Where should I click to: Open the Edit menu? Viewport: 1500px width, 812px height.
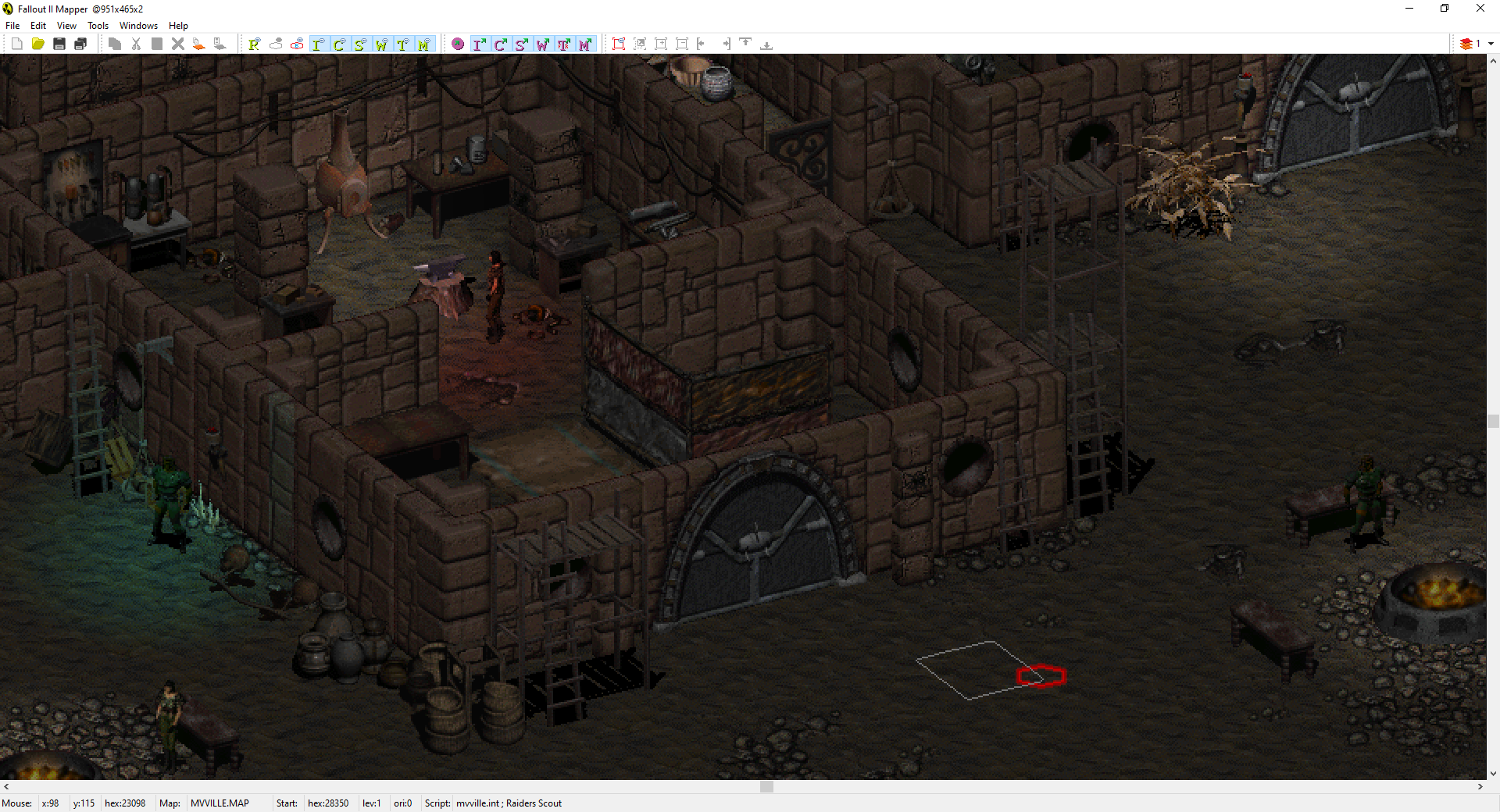[x=38, y=26]
